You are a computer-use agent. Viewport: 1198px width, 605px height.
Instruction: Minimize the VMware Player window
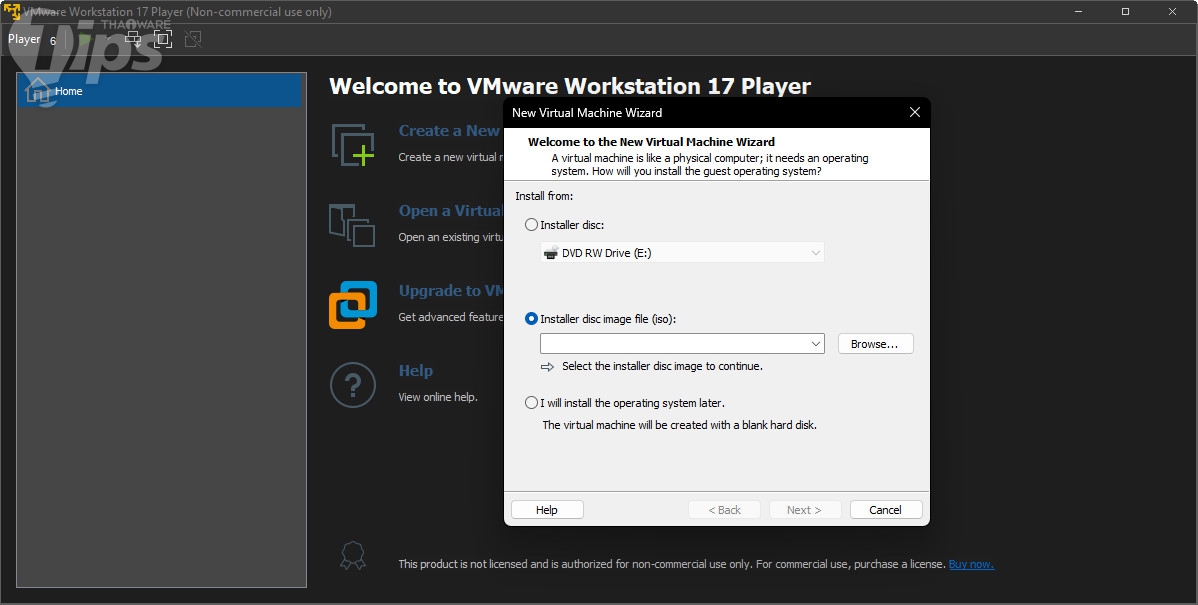tap(1079, 11)
